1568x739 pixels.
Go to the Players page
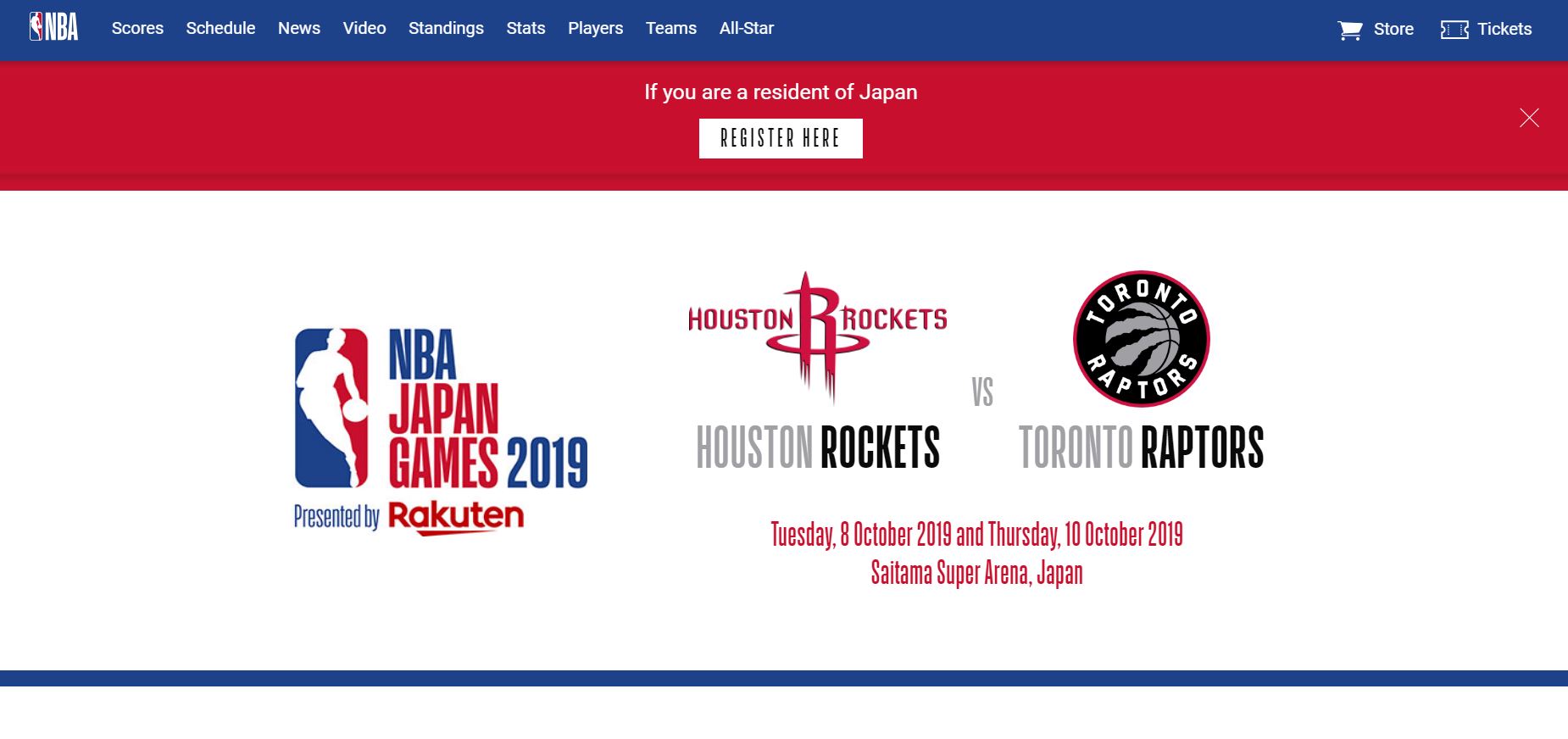pos(595,28)
